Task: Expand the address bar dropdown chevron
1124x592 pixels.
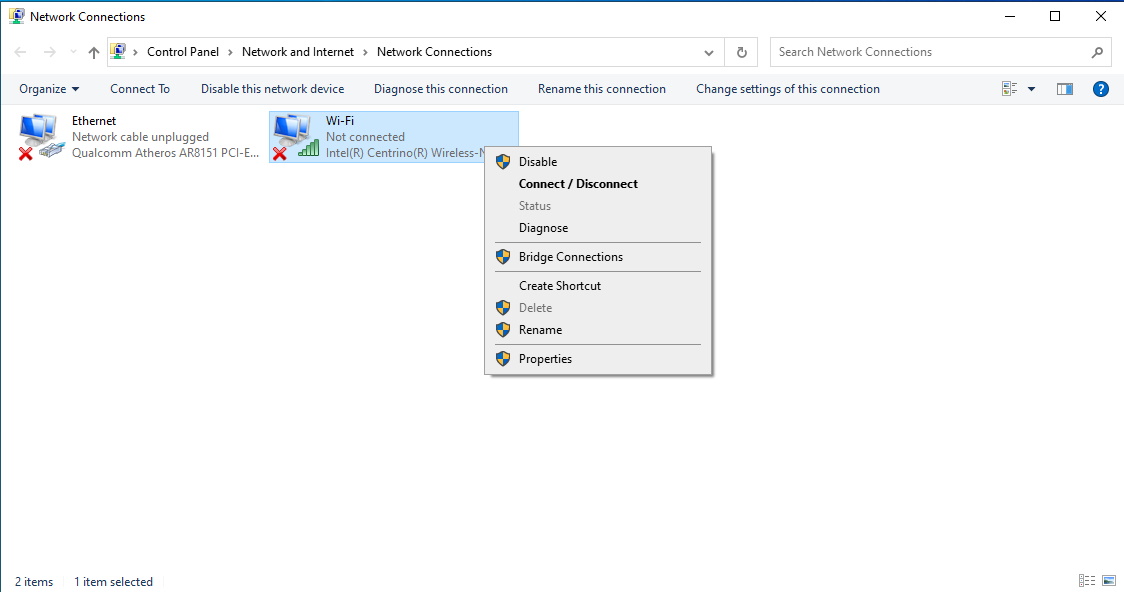Action: pos(708,51)
